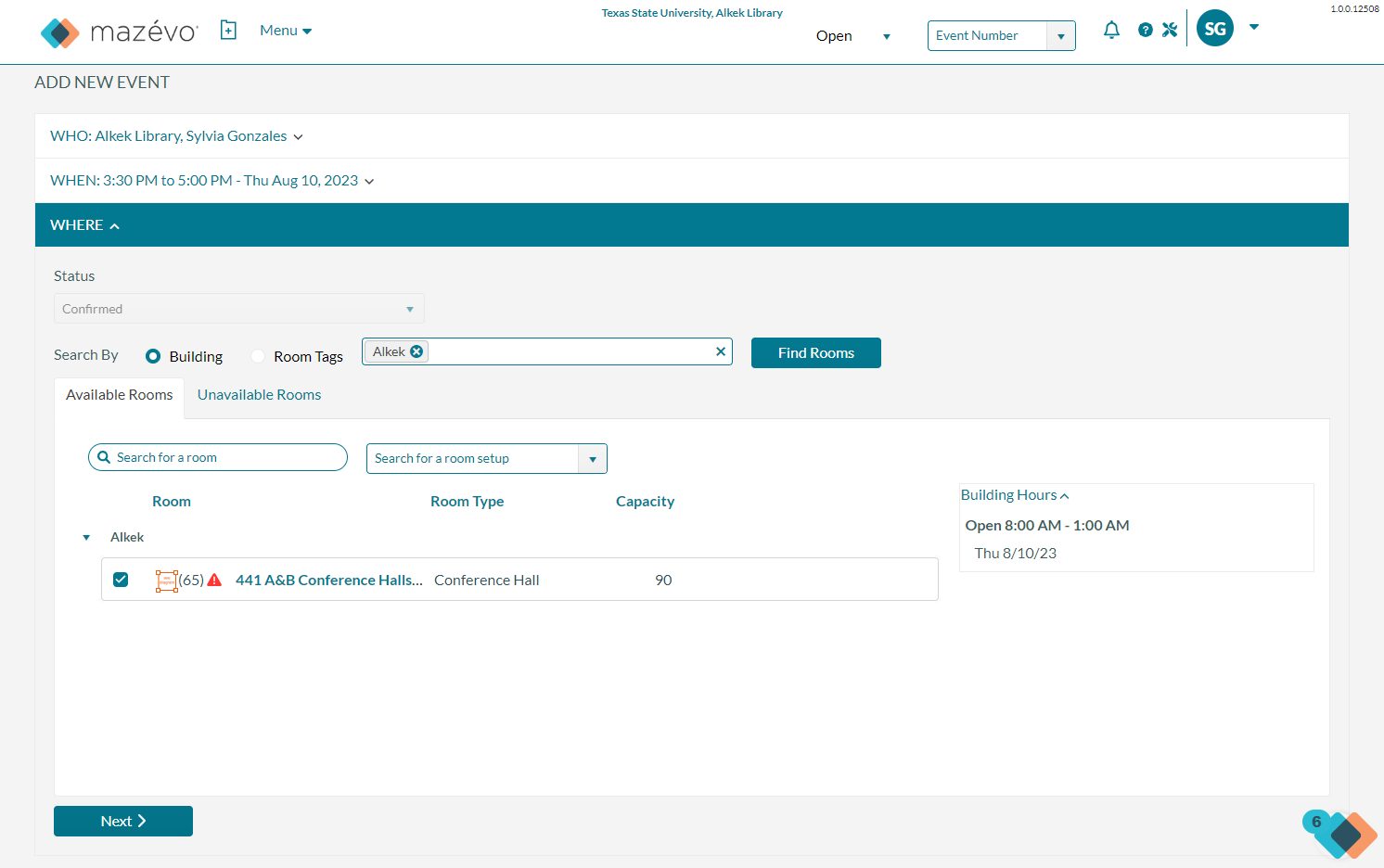Expand the WHEN section
Viewport: 1384px width, 868px height.
point(212,181)
